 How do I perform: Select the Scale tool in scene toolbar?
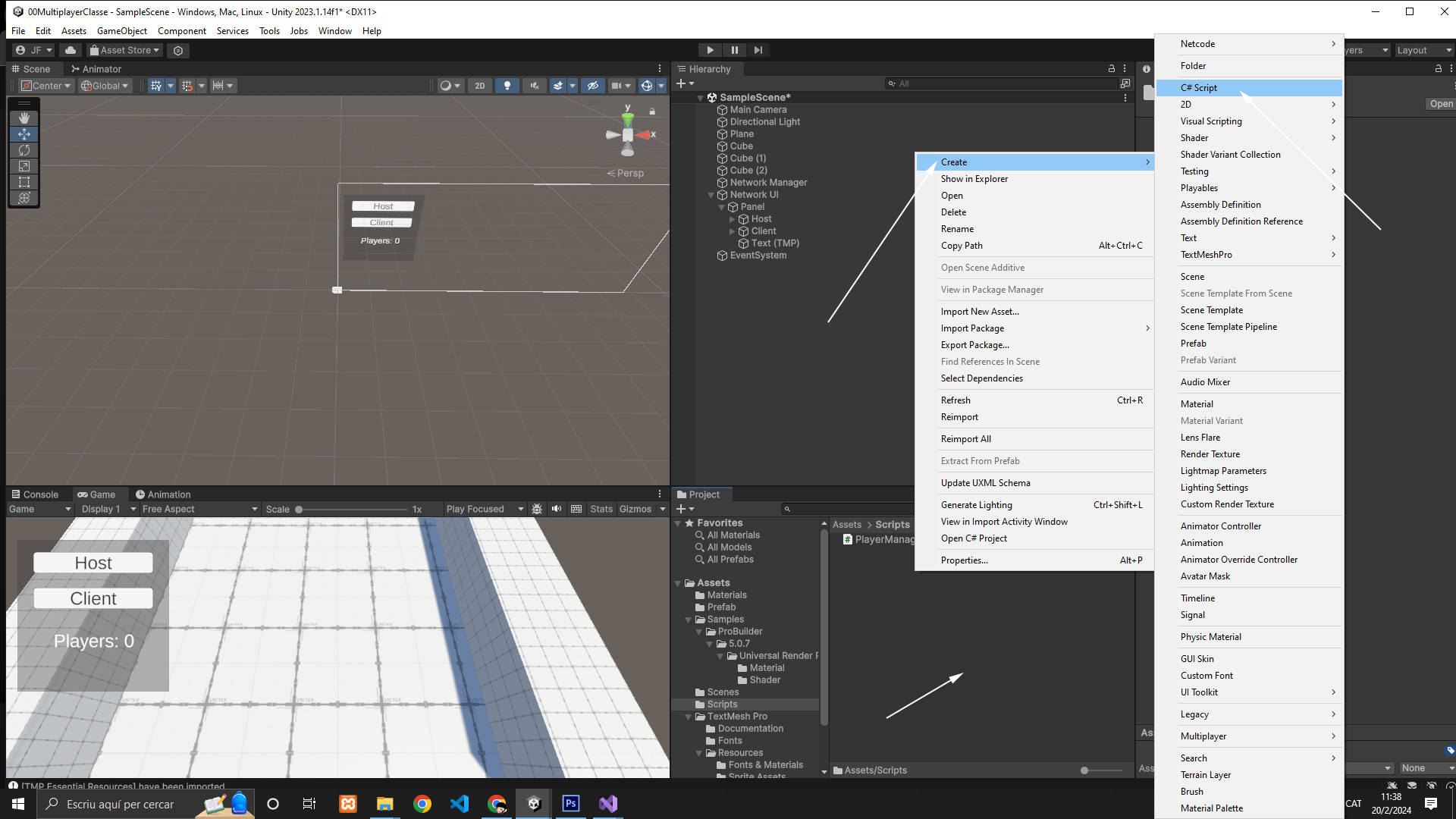24,166
